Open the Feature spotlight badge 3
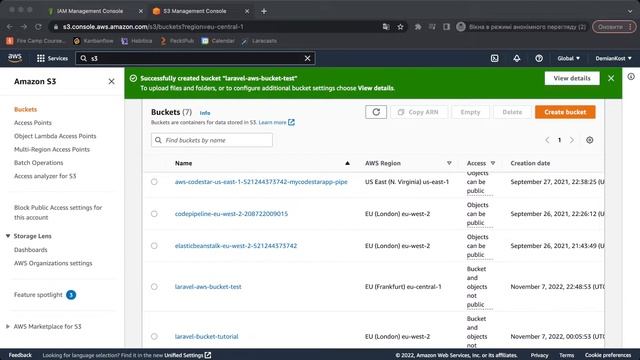The width and height of the screenshot is (640, 360). click(71, 295)
